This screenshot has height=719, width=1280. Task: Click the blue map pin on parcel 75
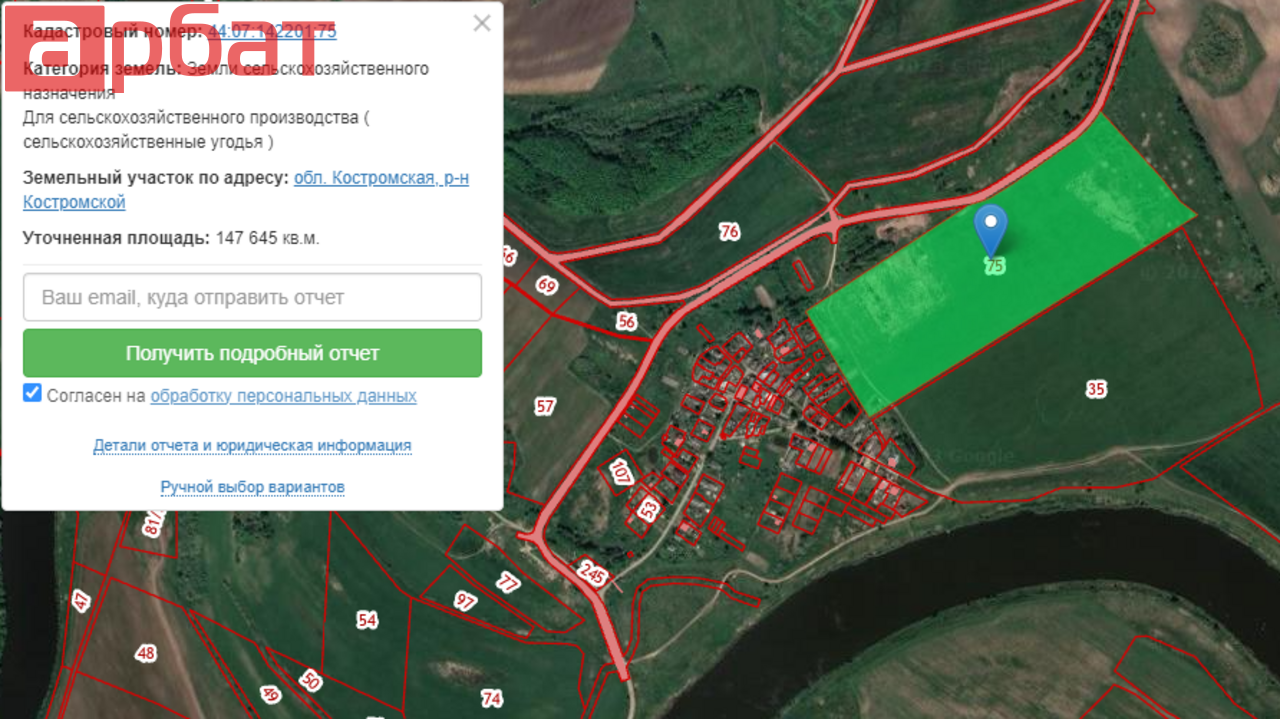tap(990, 230)
